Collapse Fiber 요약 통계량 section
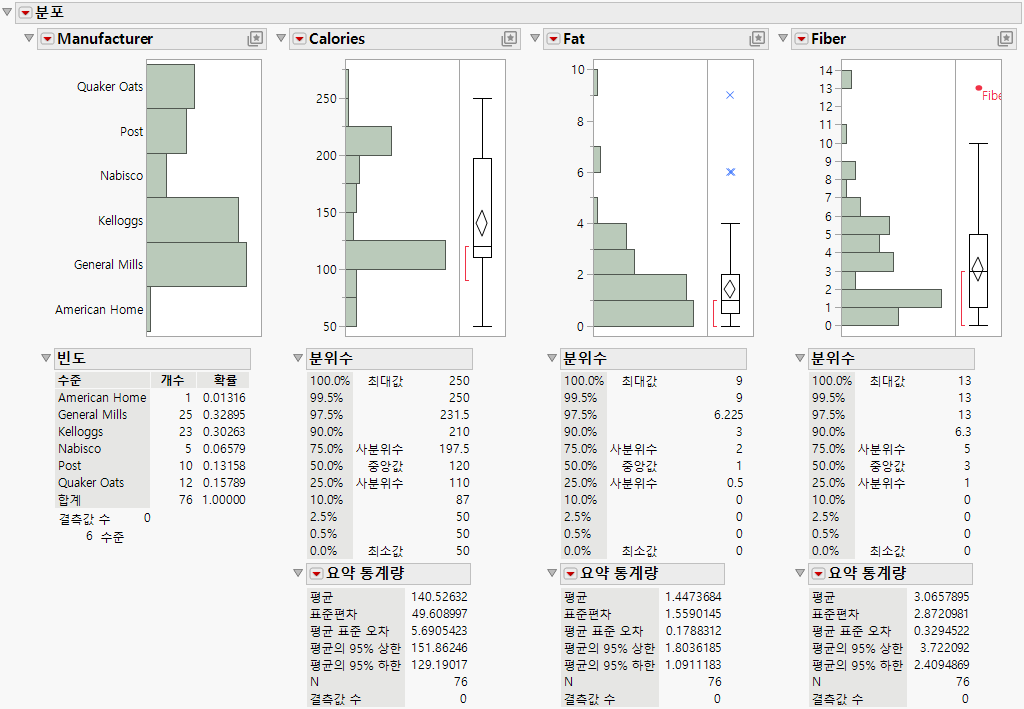This screenshot has width=1024, height=709. coord(800,573)
